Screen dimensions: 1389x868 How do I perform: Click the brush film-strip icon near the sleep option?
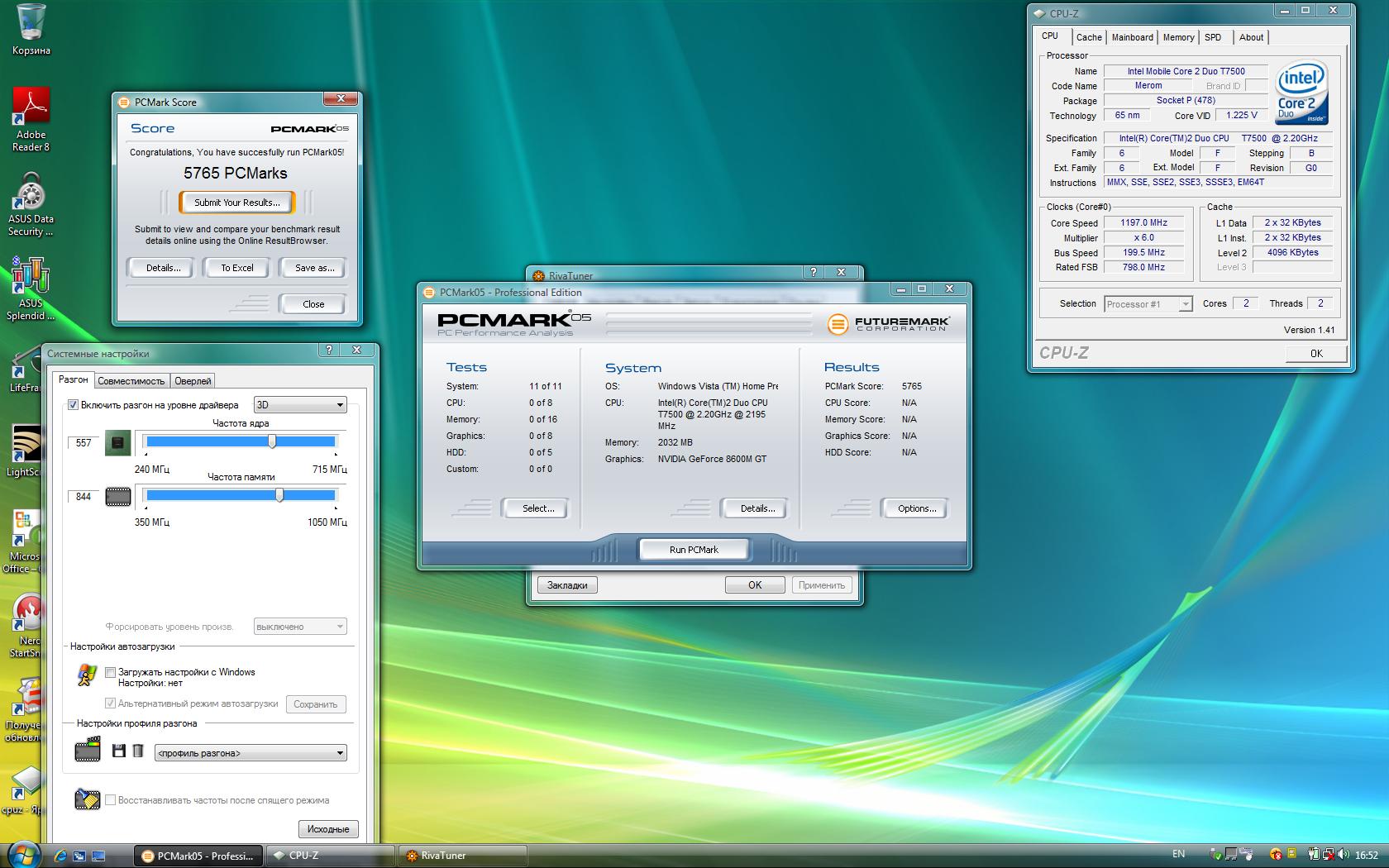[x=87, y=799]
